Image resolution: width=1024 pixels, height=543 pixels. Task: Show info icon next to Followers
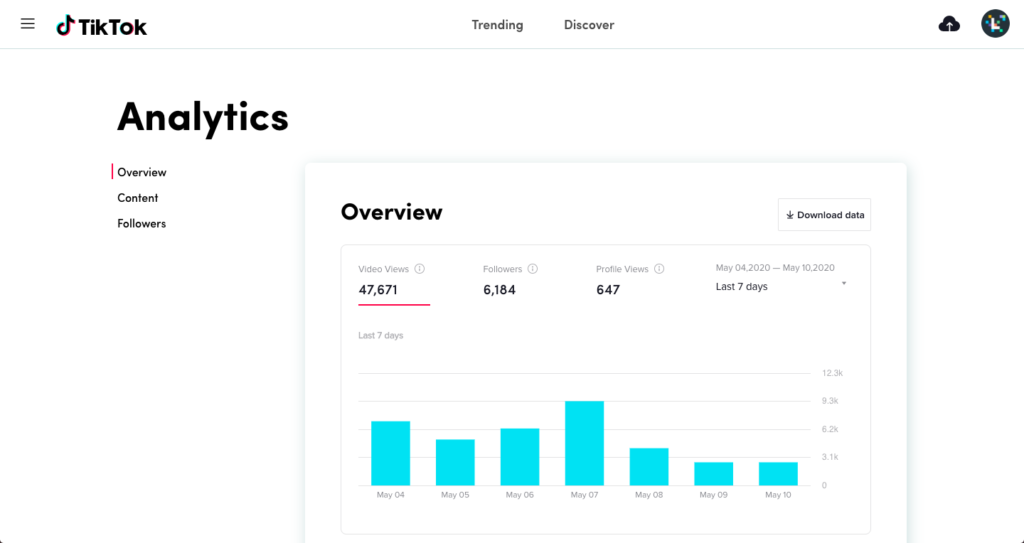(533, 269)
